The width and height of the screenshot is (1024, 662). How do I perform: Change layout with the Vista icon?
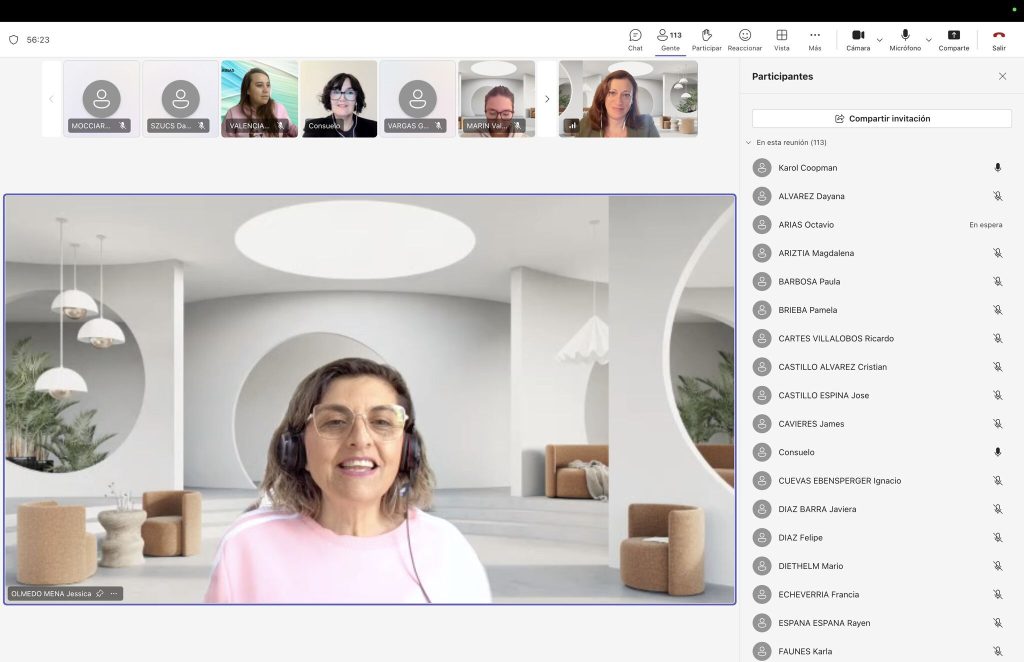click(782, 39)
